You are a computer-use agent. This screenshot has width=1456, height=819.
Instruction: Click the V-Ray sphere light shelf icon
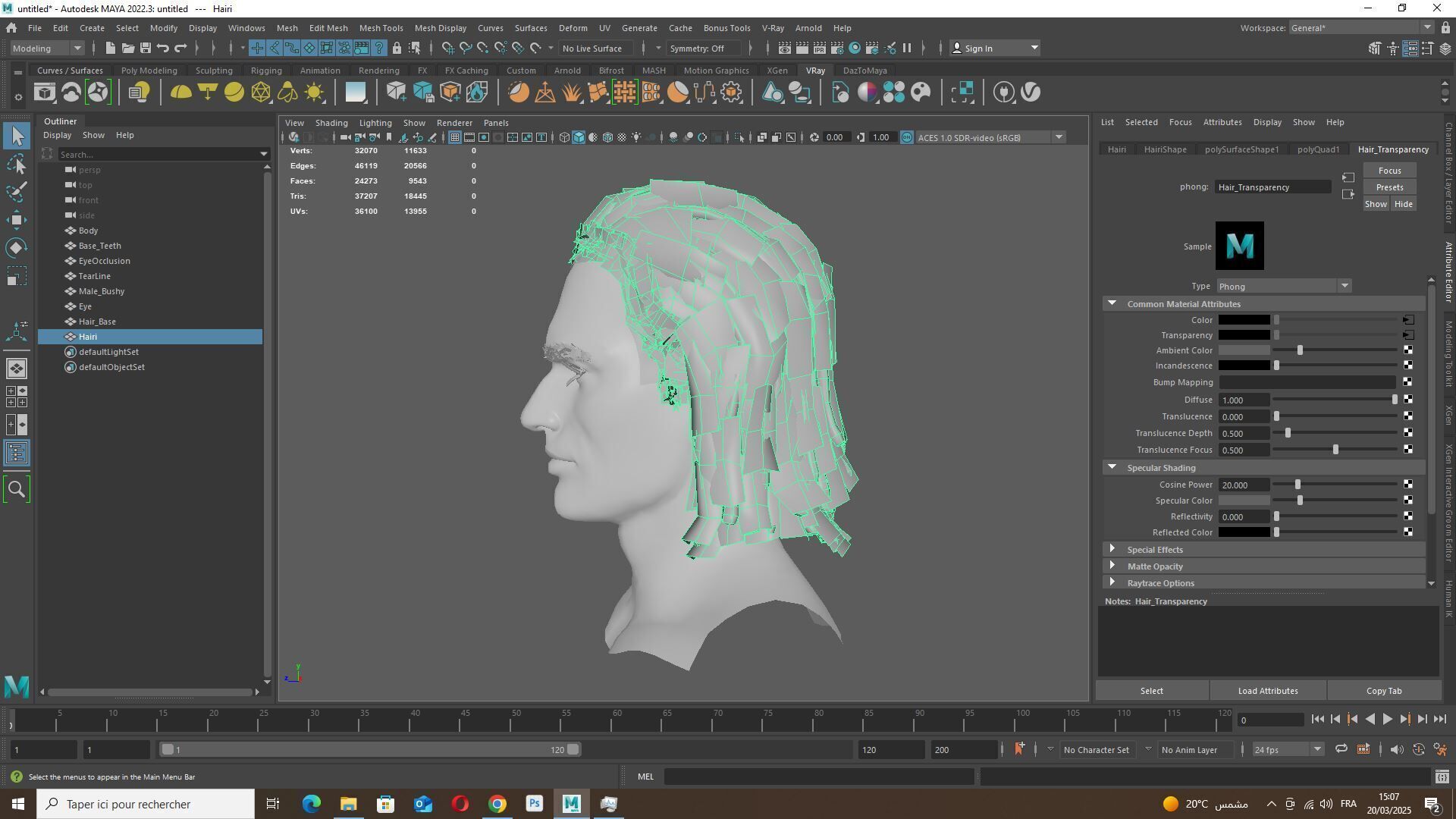[234, 93]
